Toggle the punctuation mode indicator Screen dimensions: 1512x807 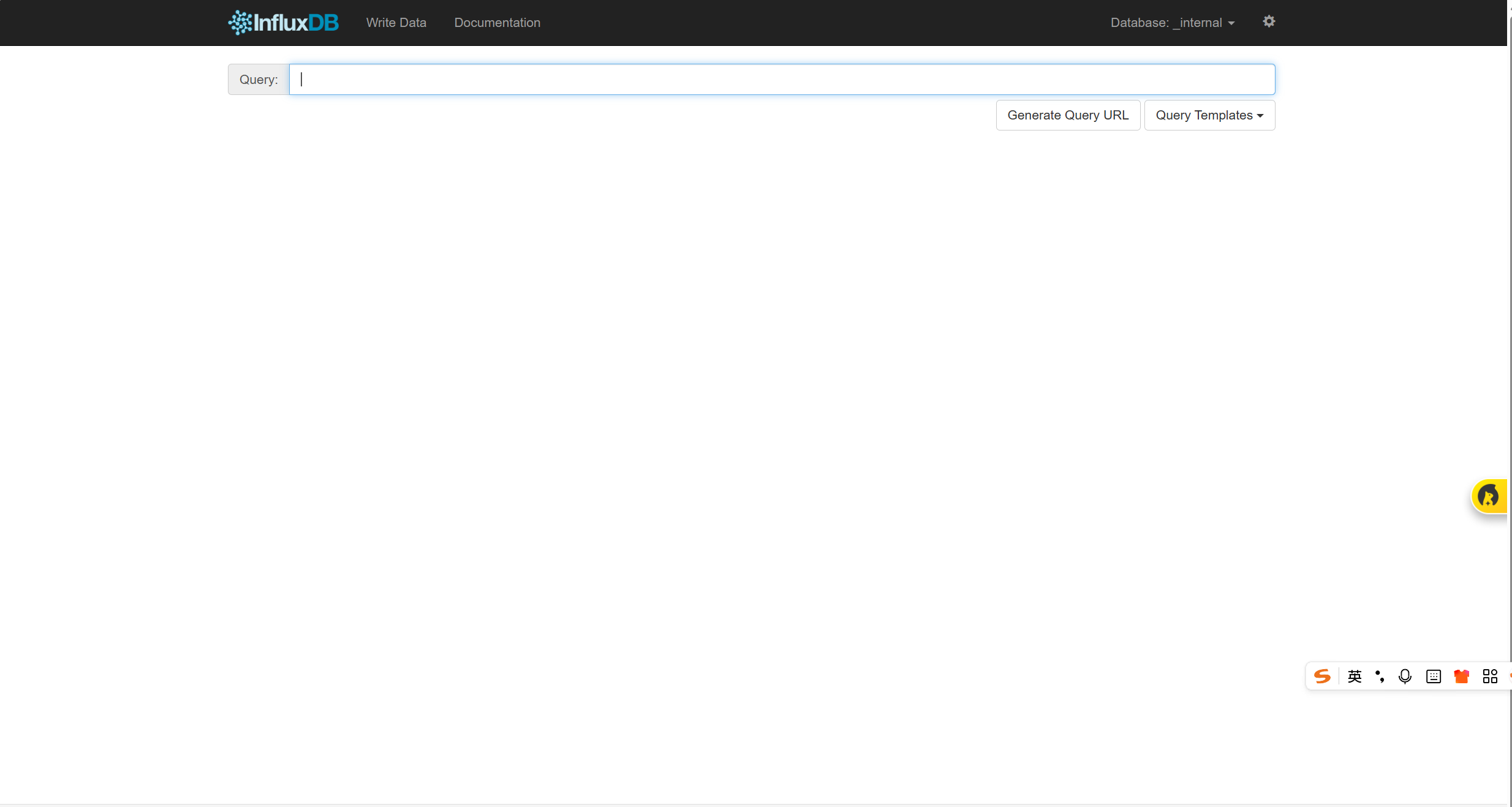tap(1380, 676)
